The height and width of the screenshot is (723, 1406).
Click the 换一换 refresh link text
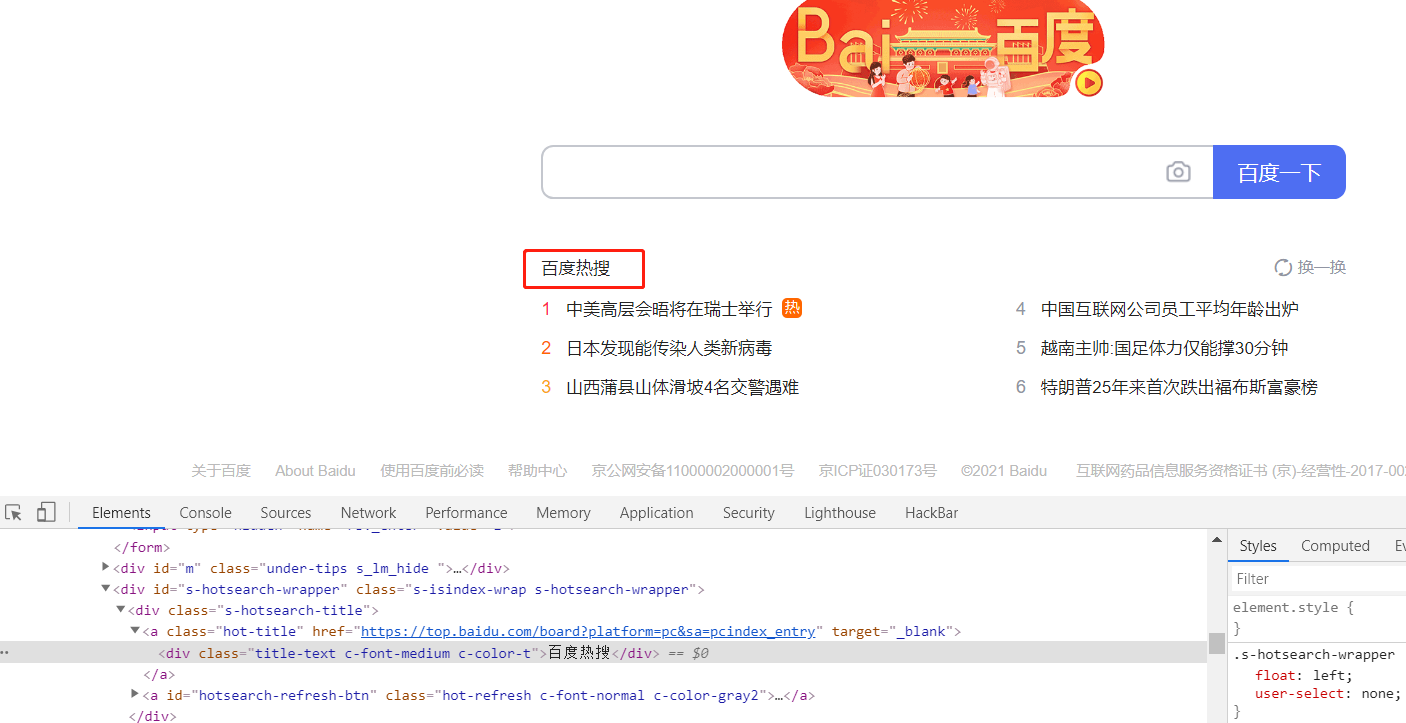1322,267
